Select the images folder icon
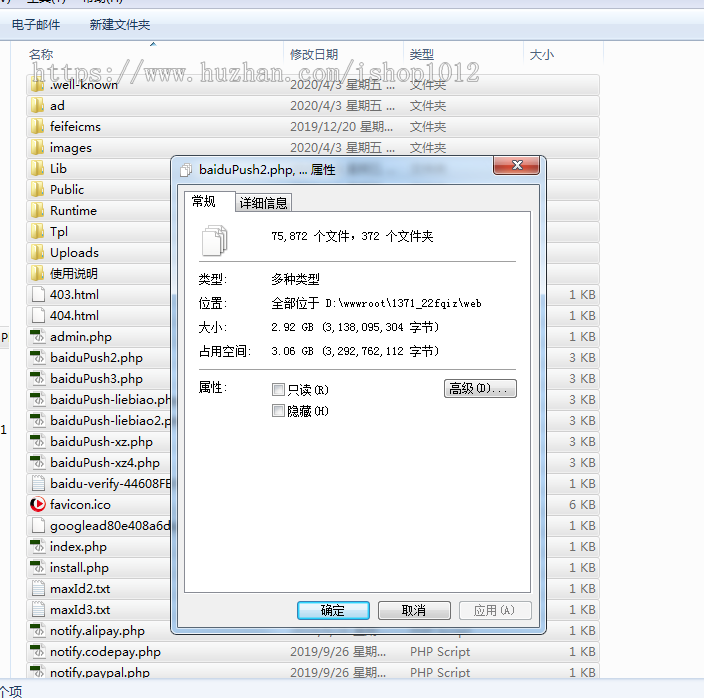This screenshot has width=704, height=698. pyautogui.click(x=38, y=148)
